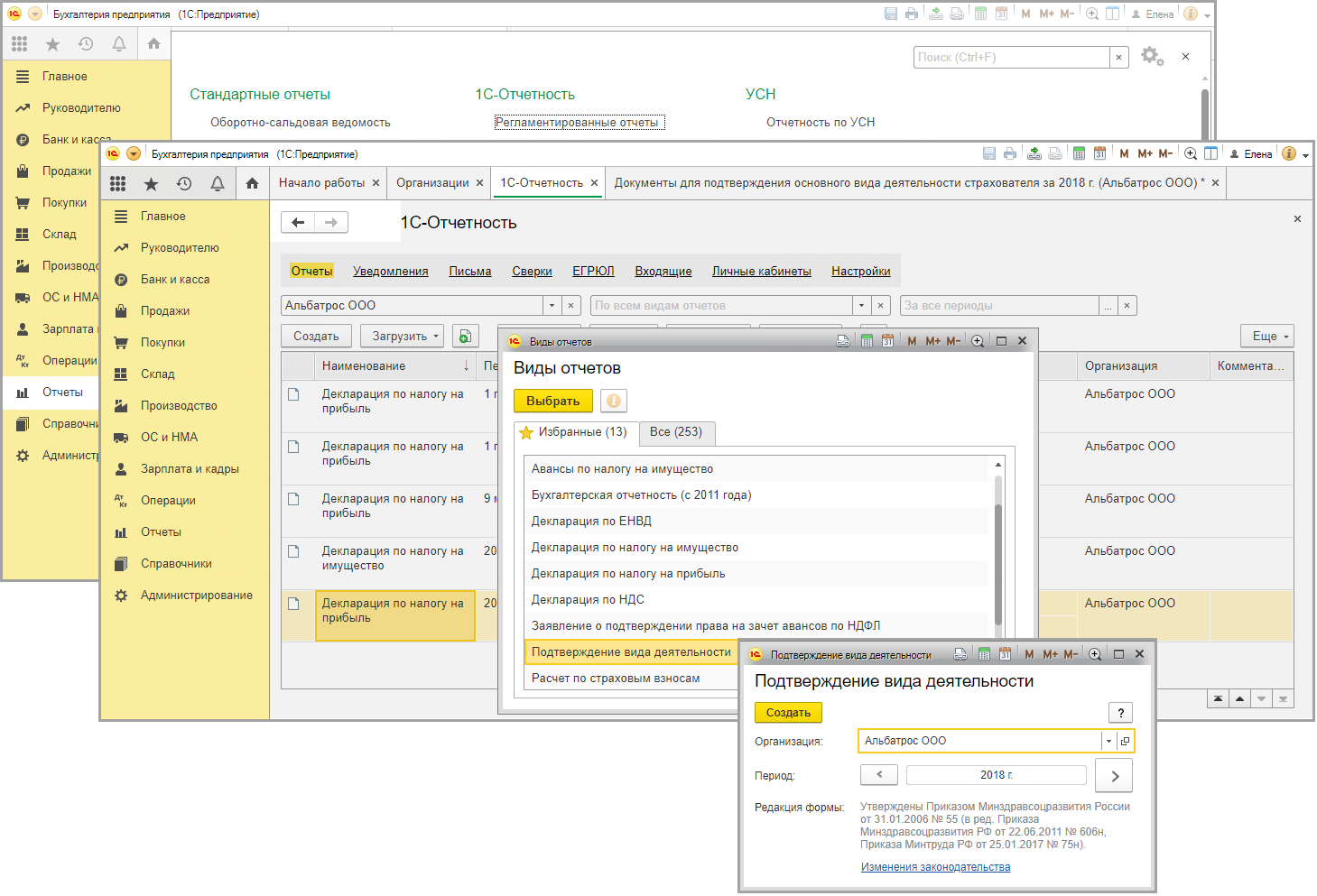
Task: Open notifications bell in the front main window toolbar
Action: [218, 184]
